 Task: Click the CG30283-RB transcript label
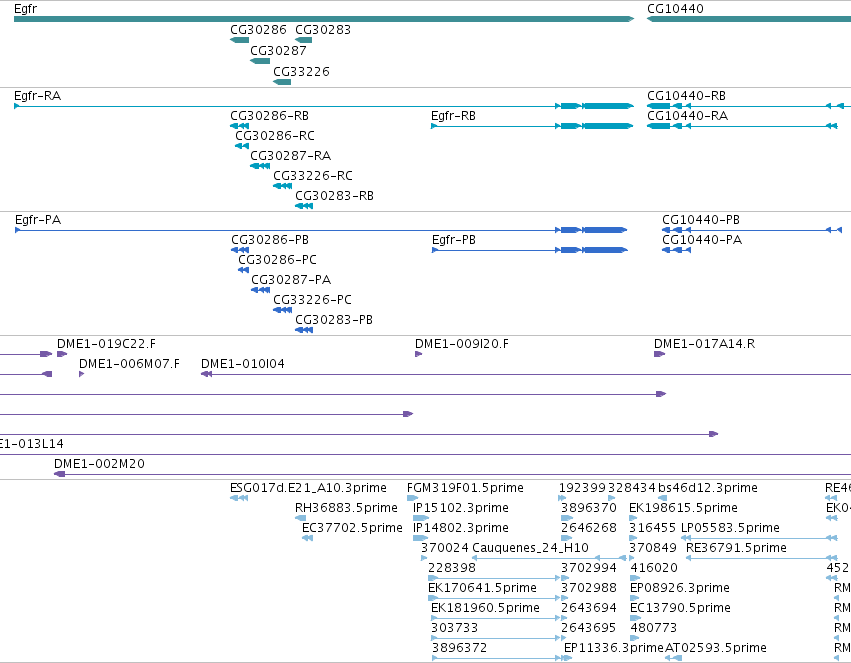pyautogui.click(x=335, y=196)
